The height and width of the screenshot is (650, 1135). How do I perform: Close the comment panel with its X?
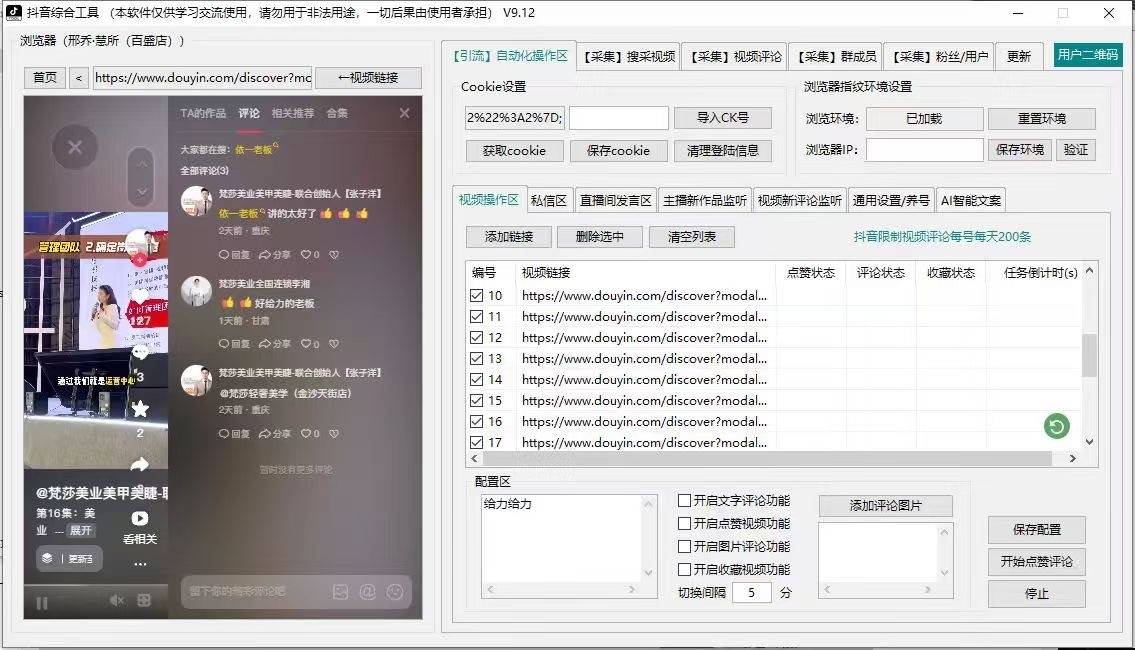click(405, 113)
